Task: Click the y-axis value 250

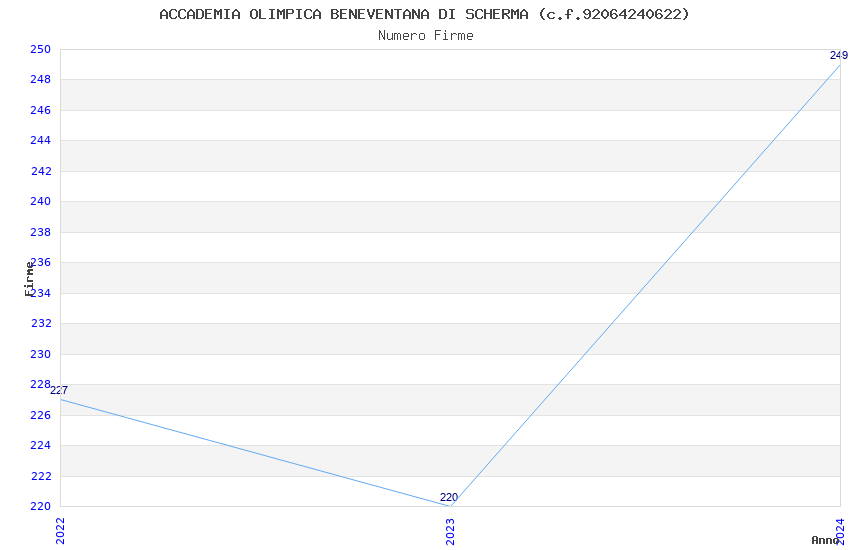Action: tap(41, 49)
